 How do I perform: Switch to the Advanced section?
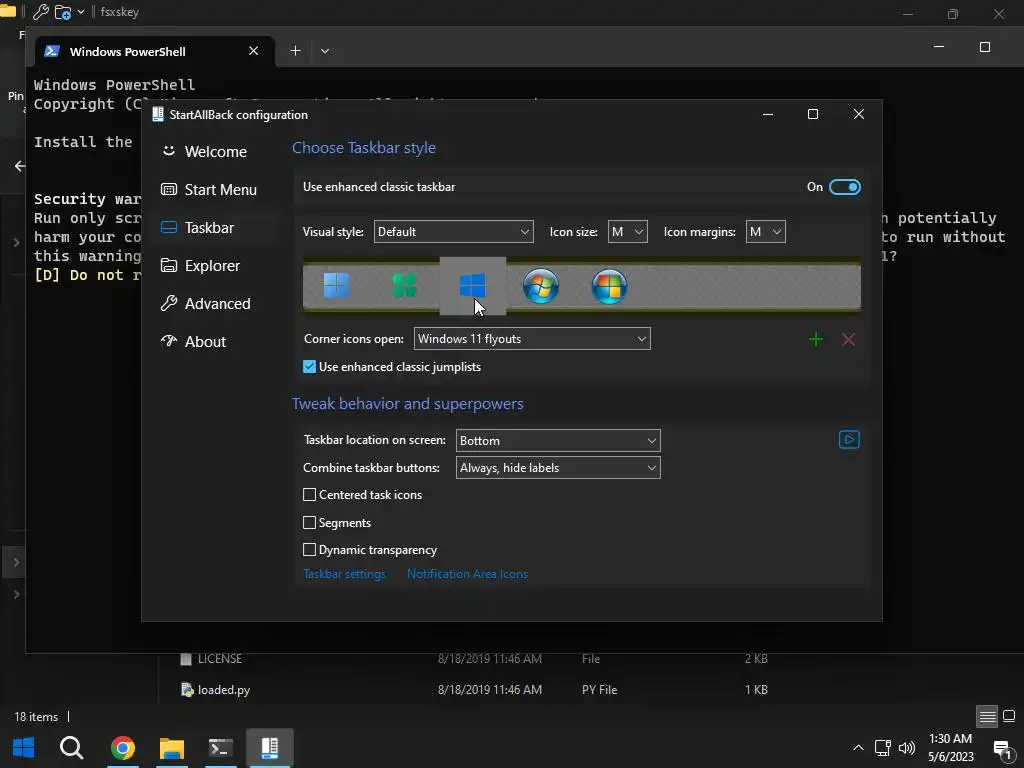(216, 304)
